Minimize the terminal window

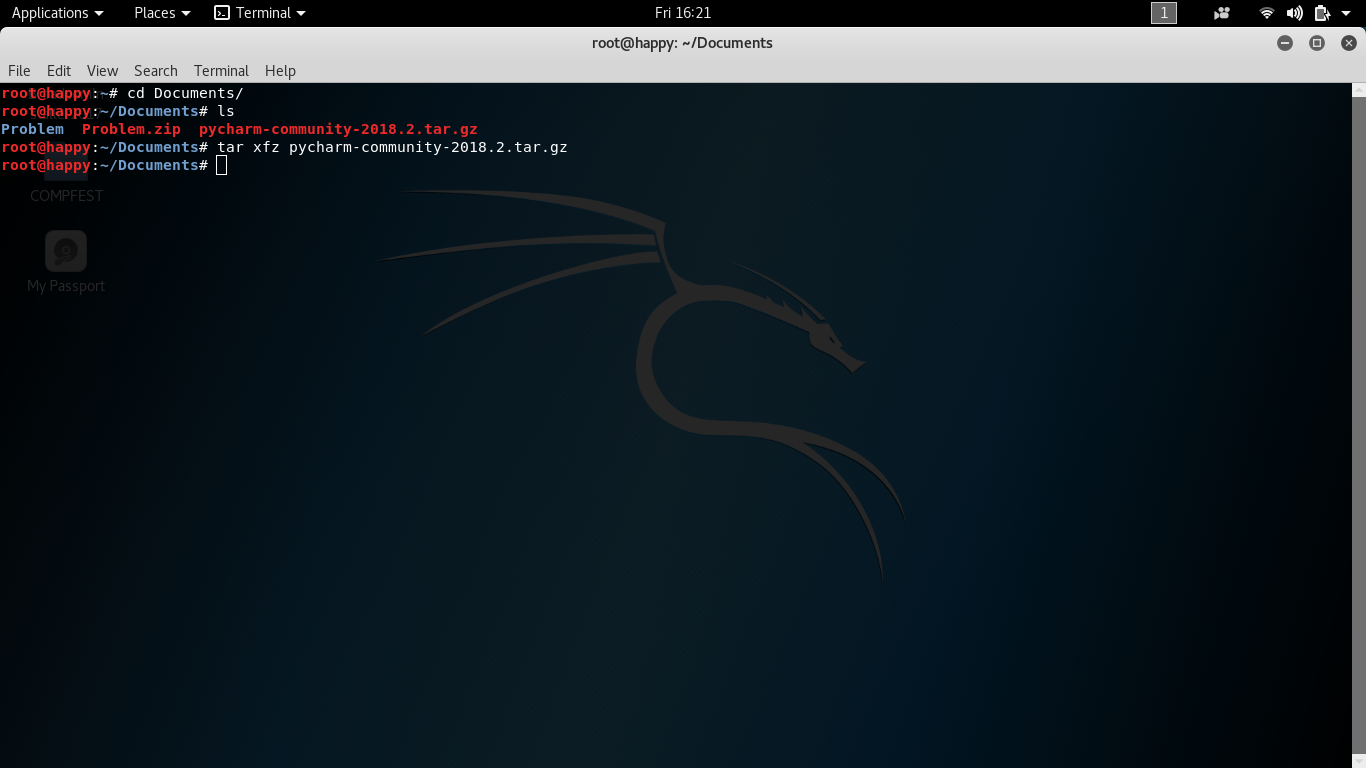point(1285,43)
